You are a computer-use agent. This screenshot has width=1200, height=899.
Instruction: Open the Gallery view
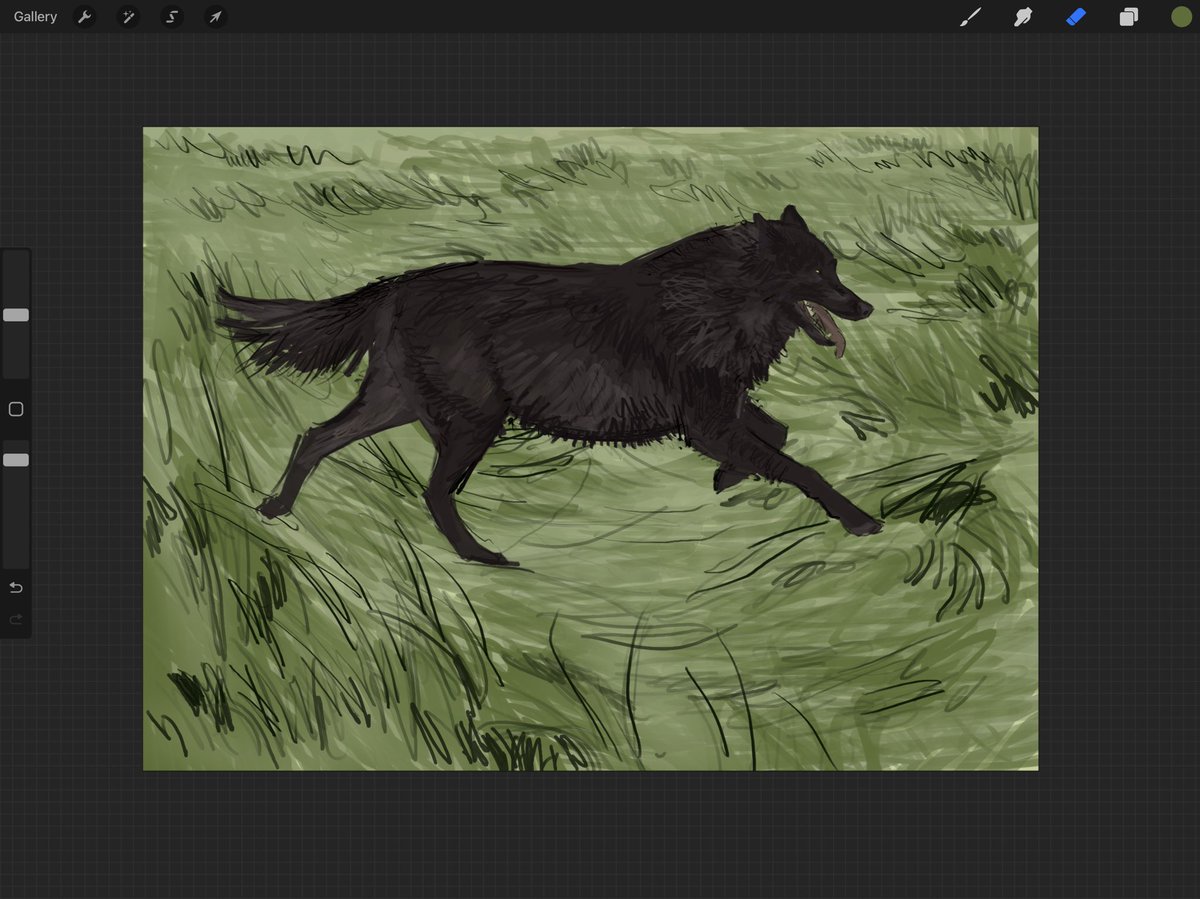pos(36,17)
